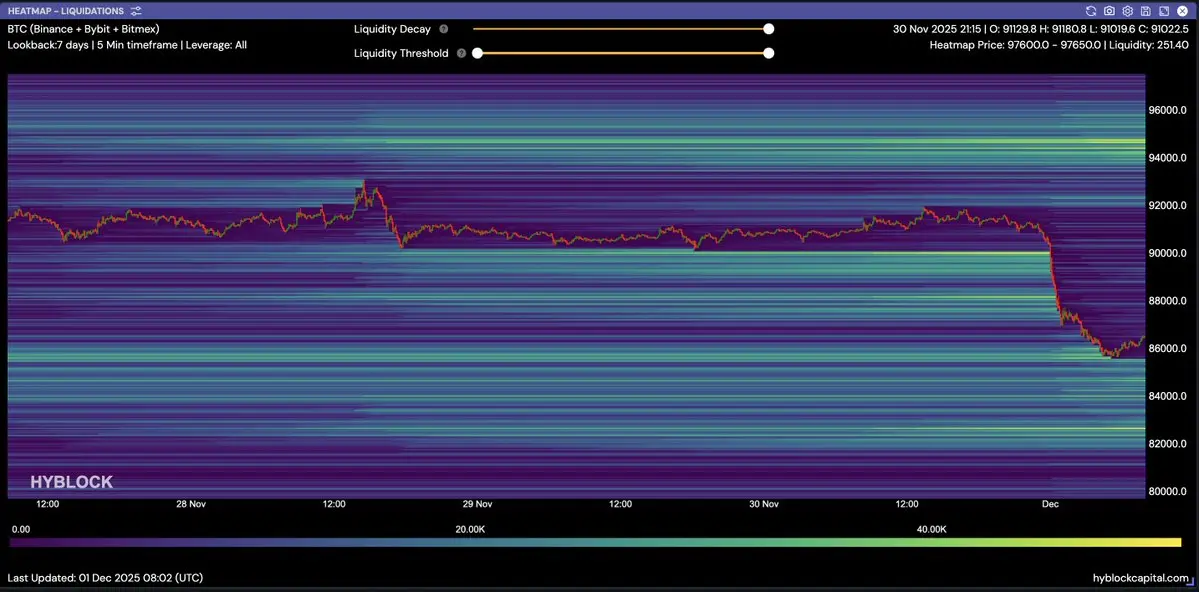Screen dimensions: 1199x592
Task: Click the 80000.0 price axis label
Action: coord(1167,491)
